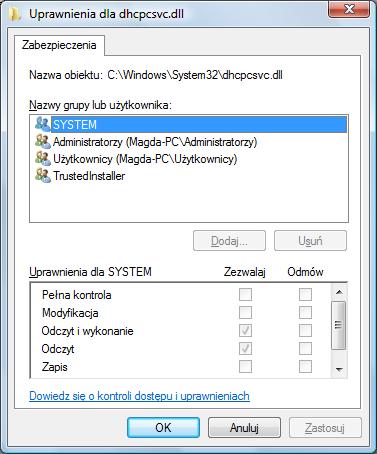This screenshot has width=377, height=454.
Task: Open the Zabezpieczenia tab
Action: coord(59,45)
